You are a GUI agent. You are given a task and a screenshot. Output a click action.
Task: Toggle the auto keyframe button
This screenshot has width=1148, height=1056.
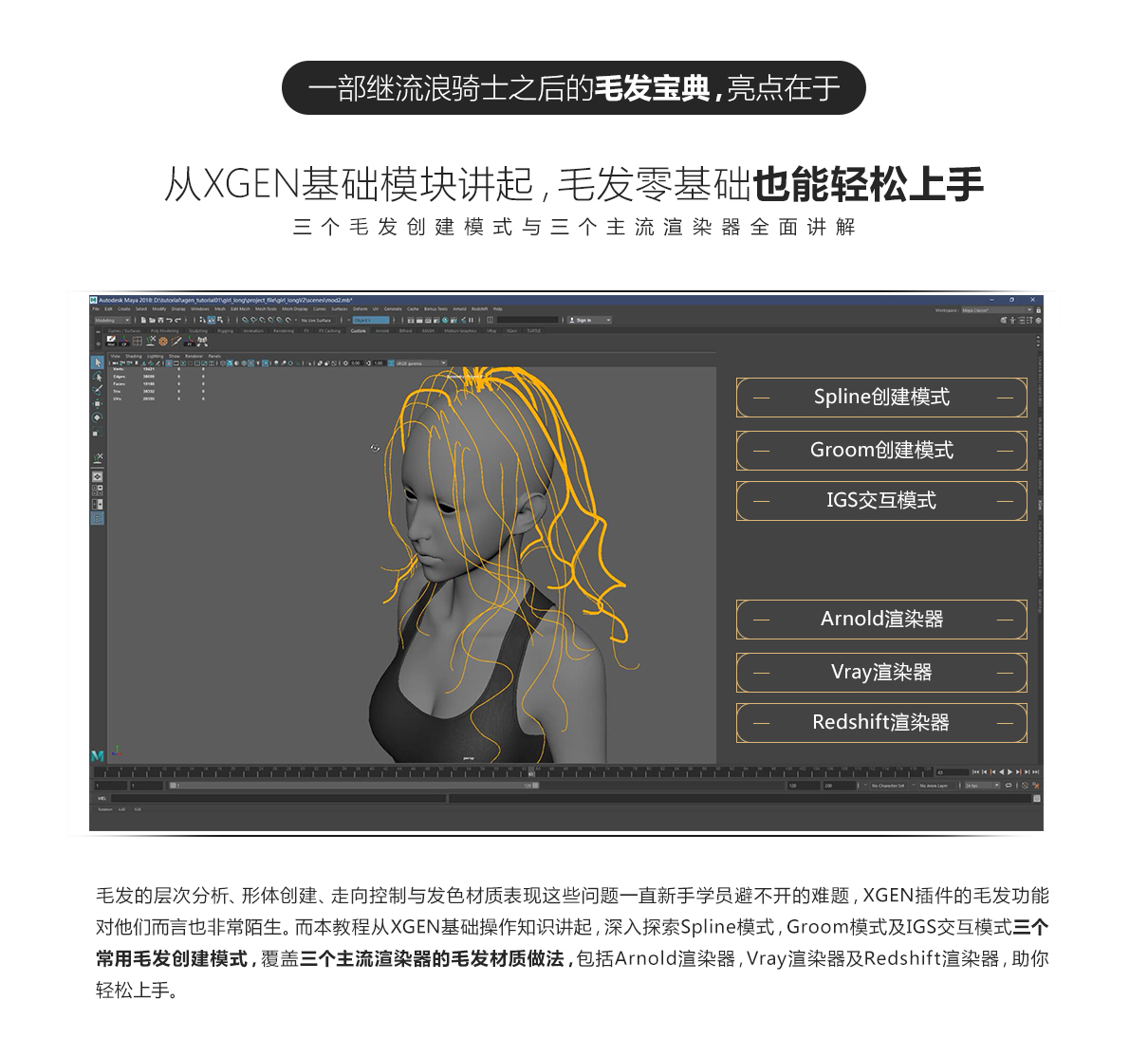tap(1025, 786)
